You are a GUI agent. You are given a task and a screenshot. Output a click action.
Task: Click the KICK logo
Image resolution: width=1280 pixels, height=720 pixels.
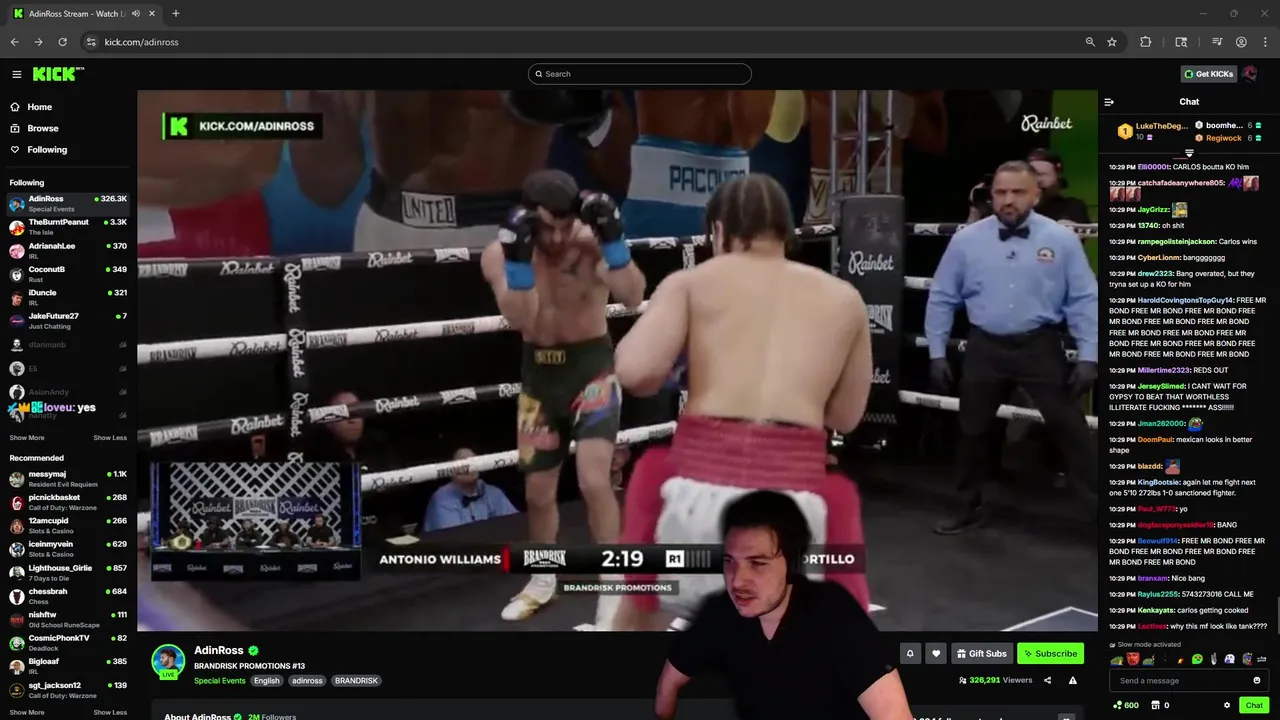58,74
